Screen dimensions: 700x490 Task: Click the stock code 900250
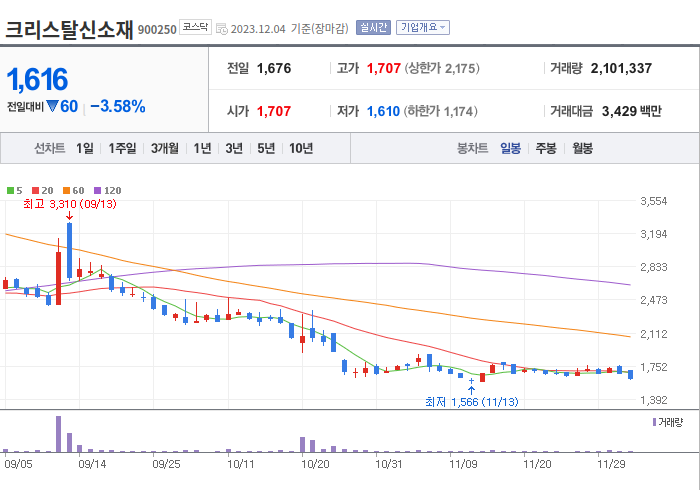click(157, 30)
